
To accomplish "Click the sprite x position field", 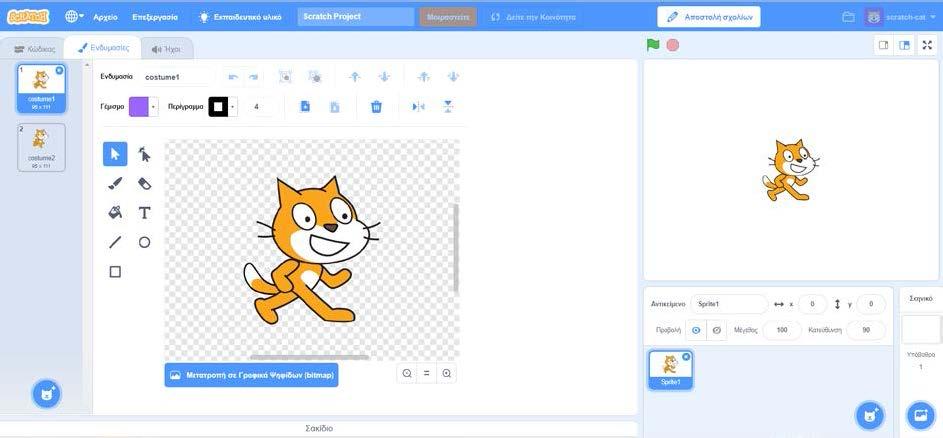I will coord(812,304).
